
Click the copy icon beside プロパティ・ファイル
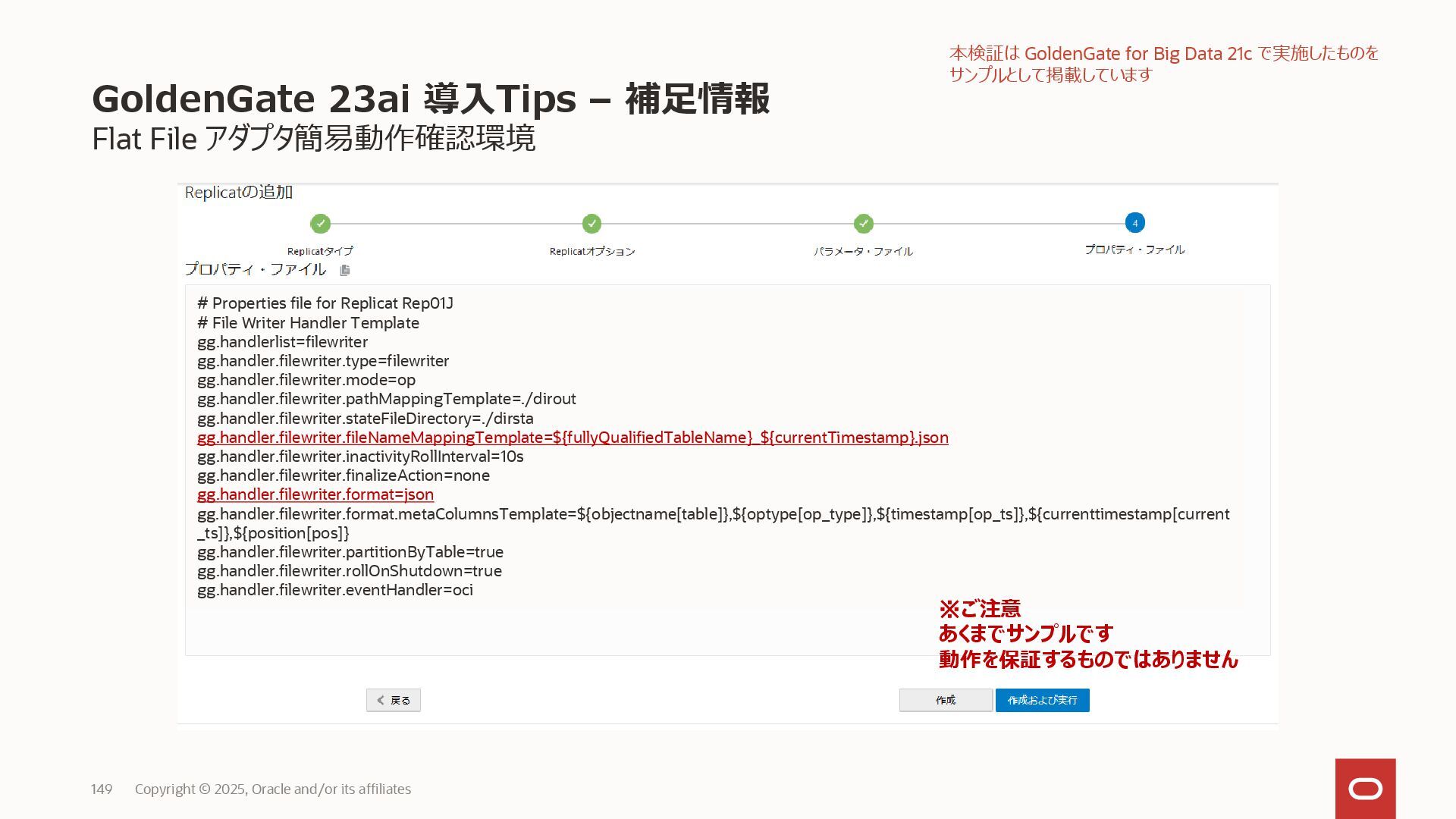click(x=345, y=271)
